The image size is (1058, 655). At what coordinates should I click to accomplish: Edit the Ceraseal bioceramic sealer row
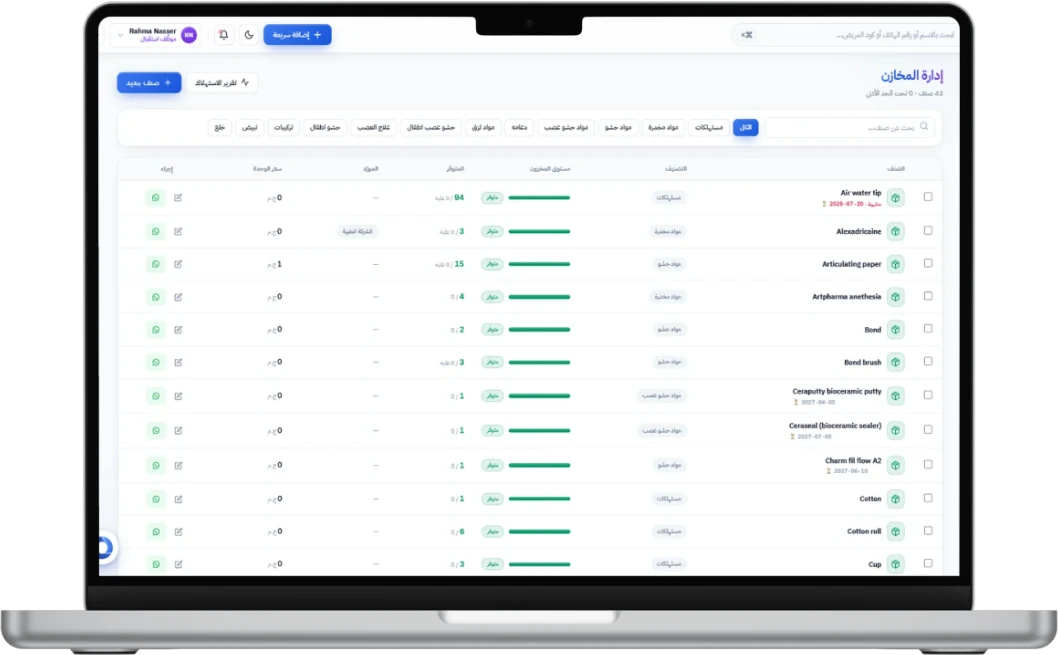coord(178,430)
